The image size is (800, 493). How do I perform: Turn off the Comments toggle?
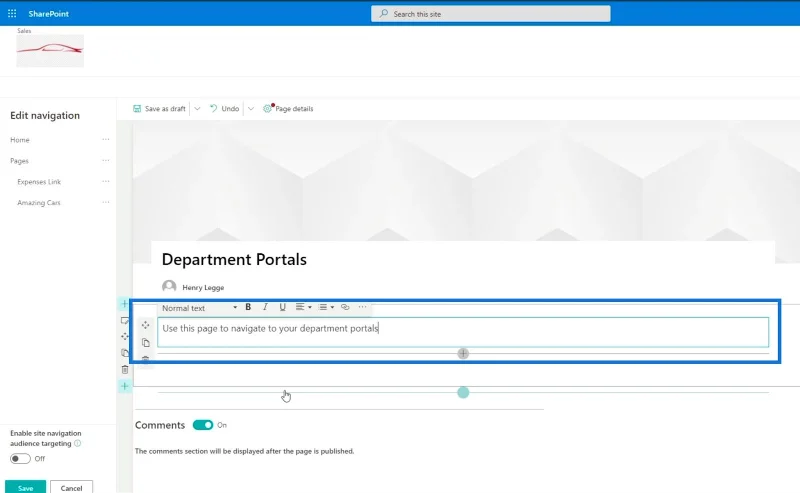203,425
